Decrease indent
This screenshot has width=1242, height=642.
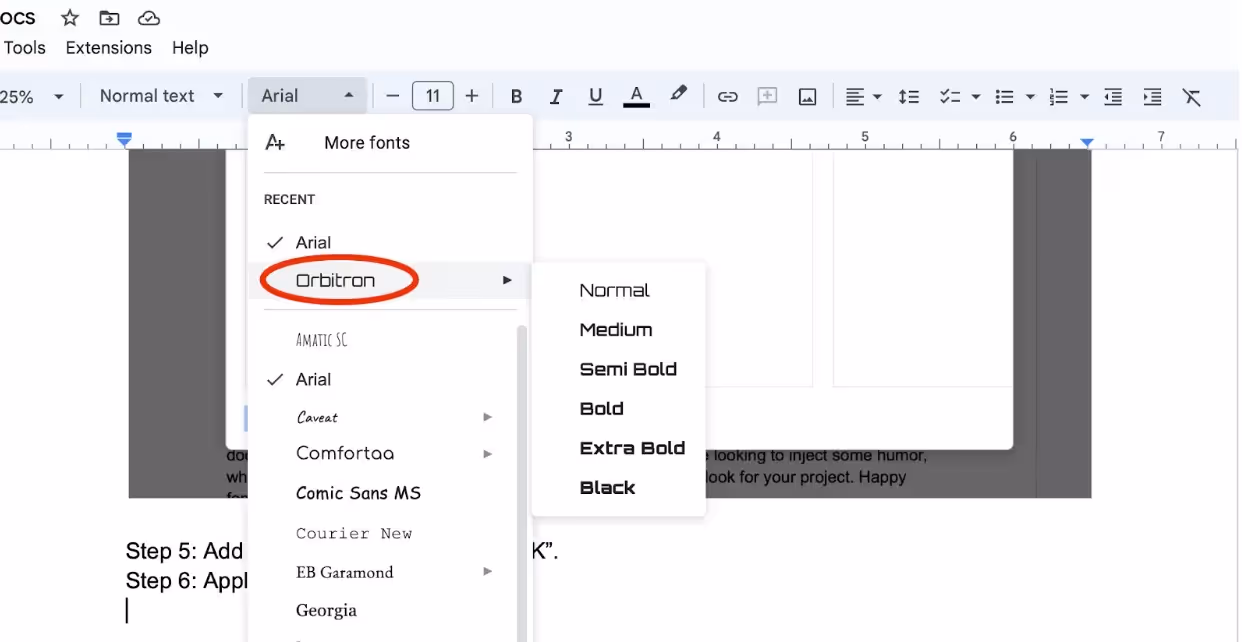click(x=1113, y=96)
